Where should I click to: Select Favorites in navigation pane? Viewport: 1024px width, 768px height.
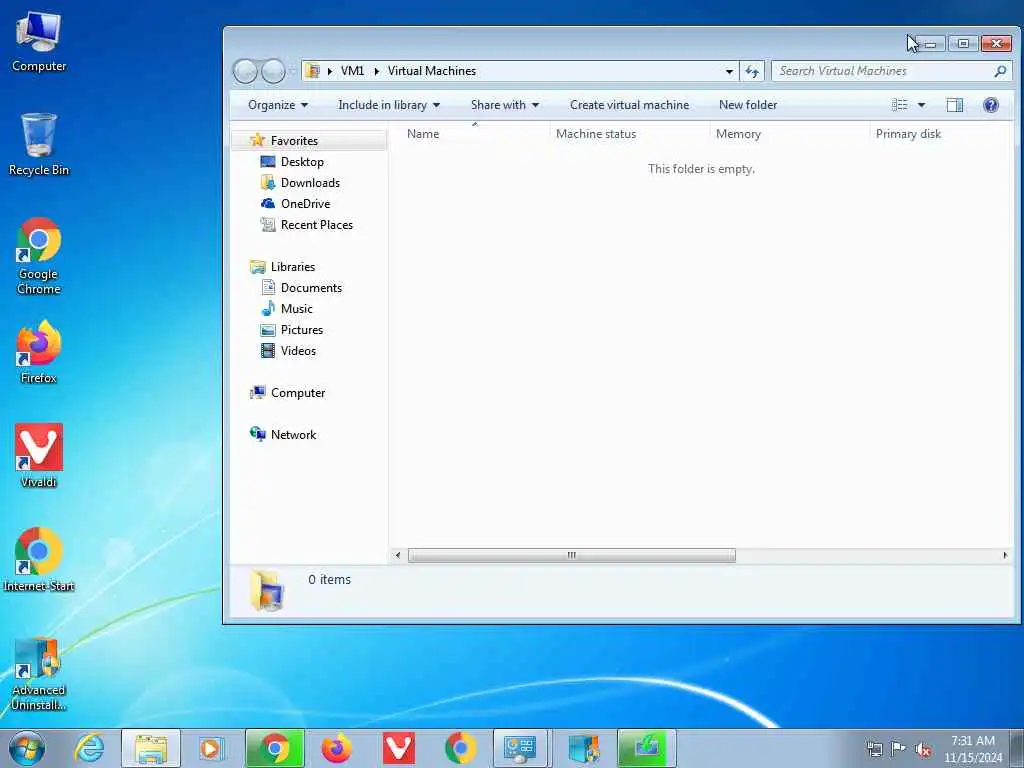(294, 141)
